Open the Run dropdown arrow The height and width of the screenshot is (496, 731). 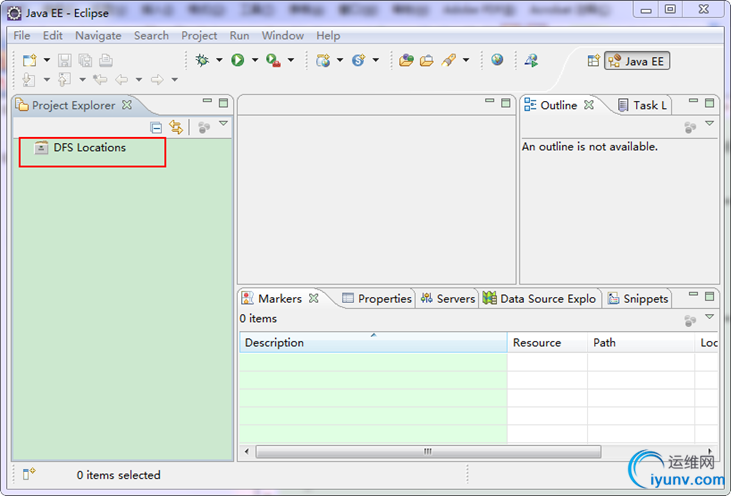tap(255, 60)
